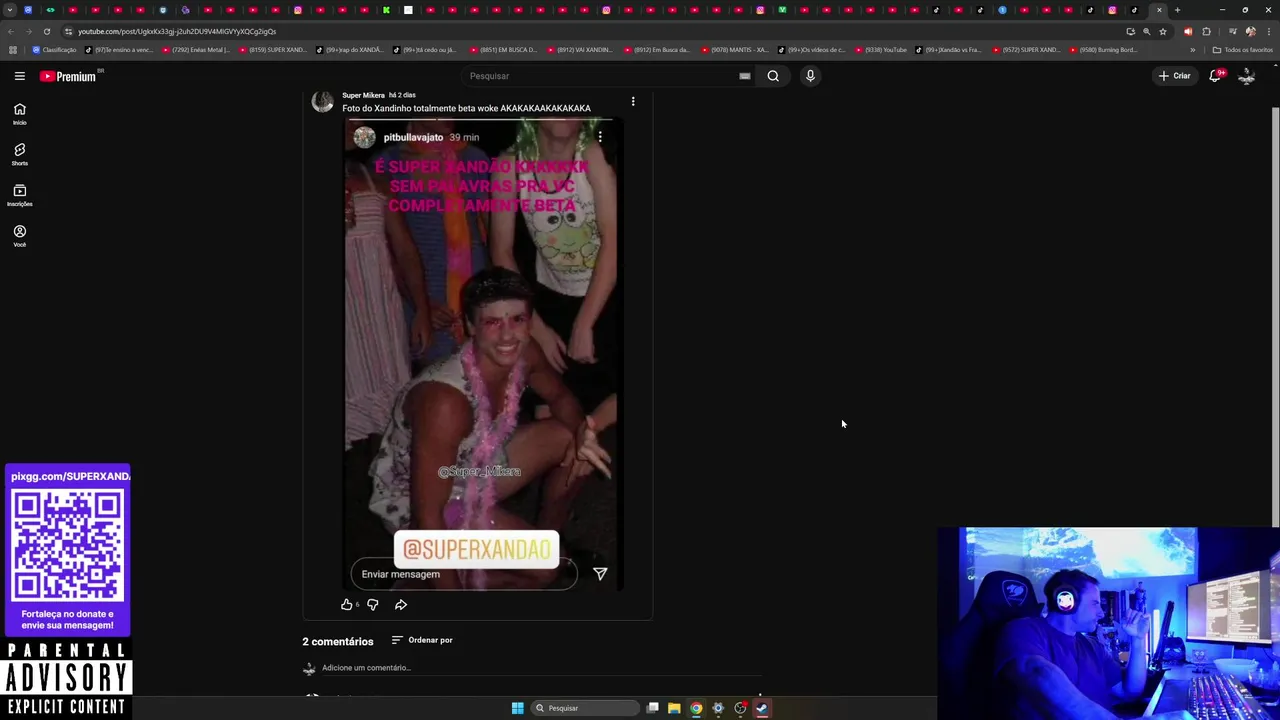
Task: Open the YouTube account avatar menu
Action: point(1247,76)
